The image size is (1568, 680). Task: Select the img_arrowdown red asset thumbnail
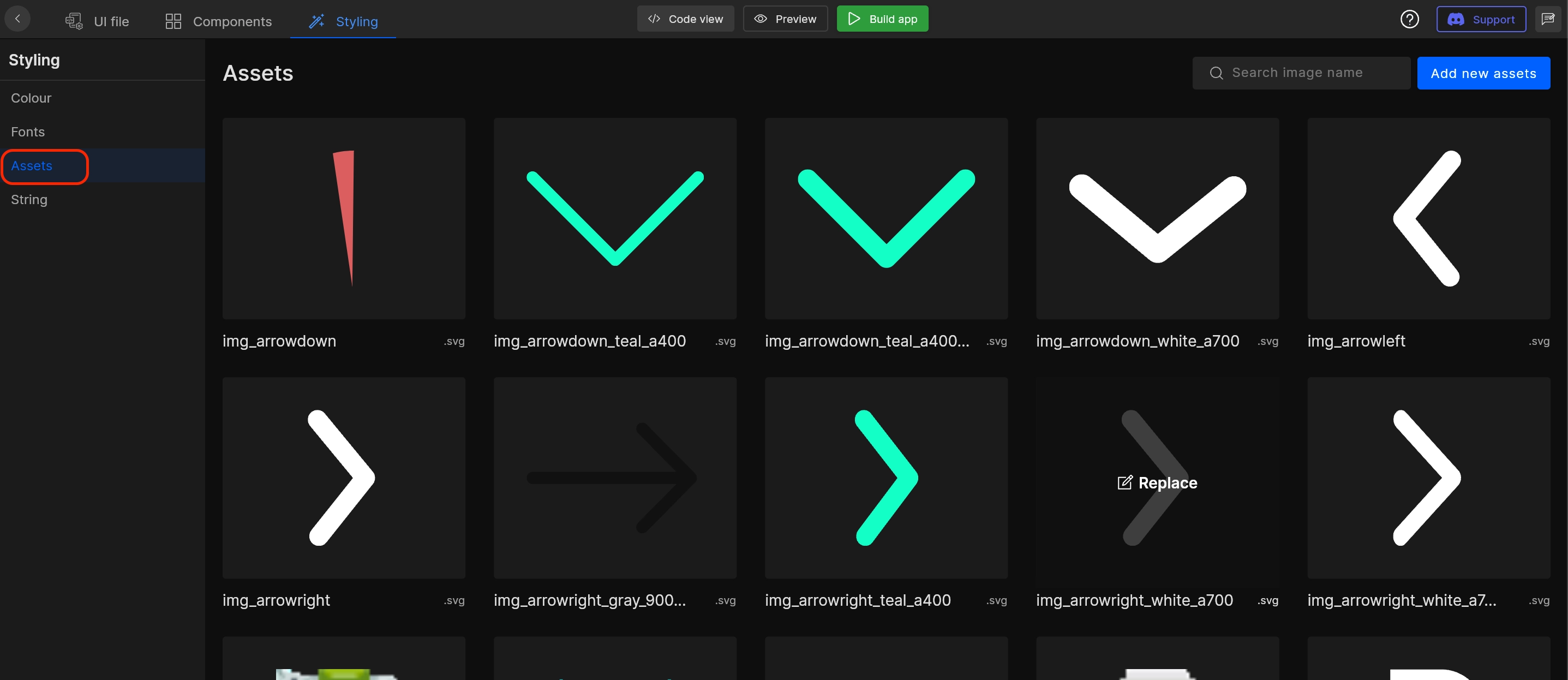[343, 218]
